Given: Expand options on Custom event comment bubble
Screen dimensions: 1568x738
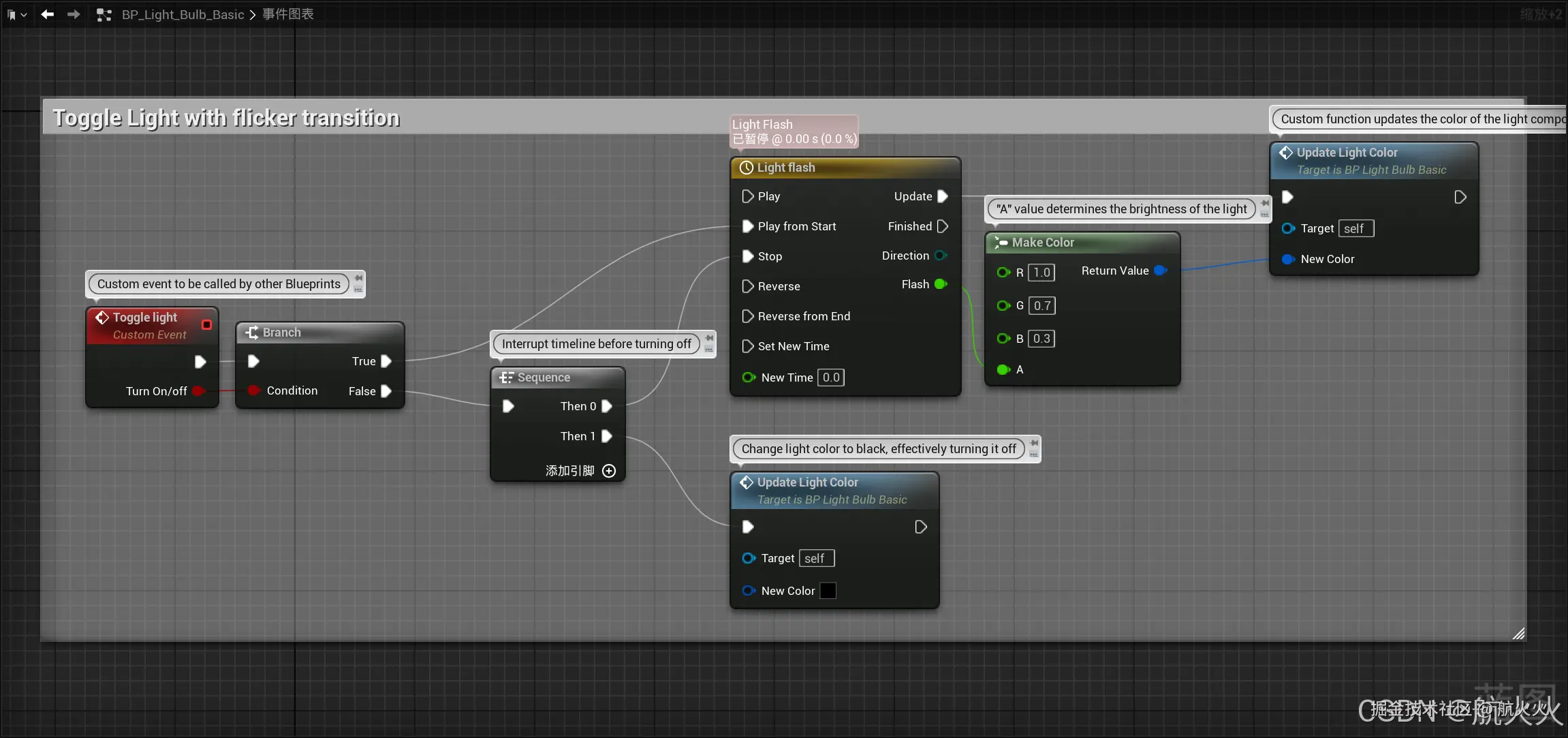Looking at the screenshot, I should click(x=358, y=290).
